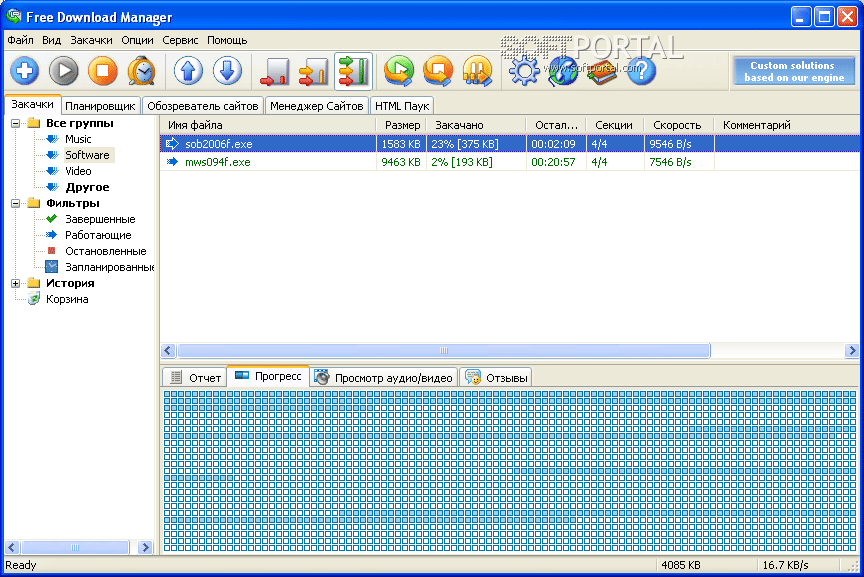The image size is (864, 577).
Task: Select heavy traffic mode icon
Action: (x=353, y=71)
